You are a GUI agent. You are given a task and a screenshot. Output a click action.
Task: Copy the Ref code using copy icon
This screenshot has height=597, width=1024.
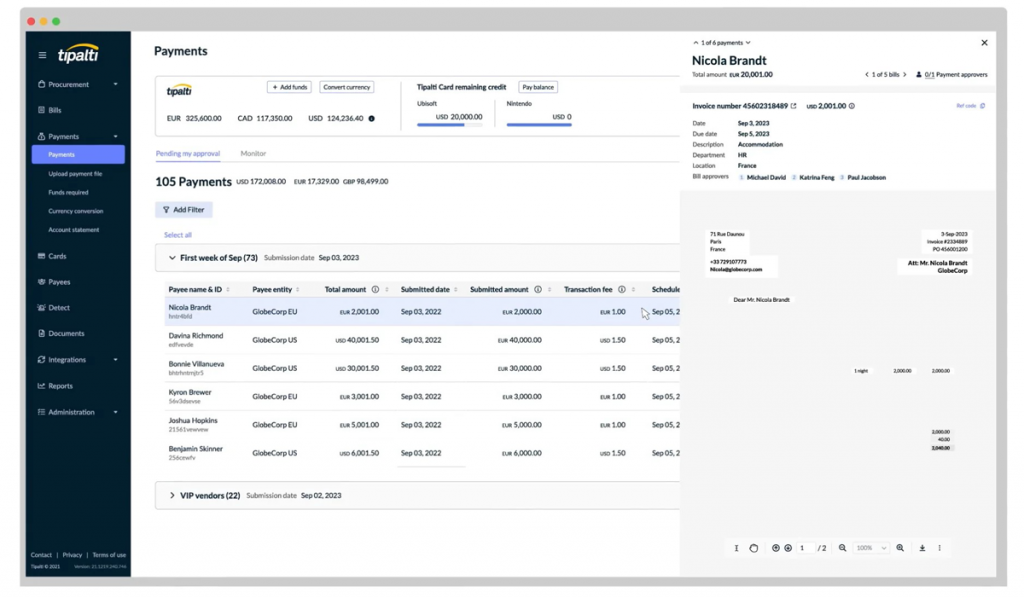pyautogui.click(x=982, y=106)
